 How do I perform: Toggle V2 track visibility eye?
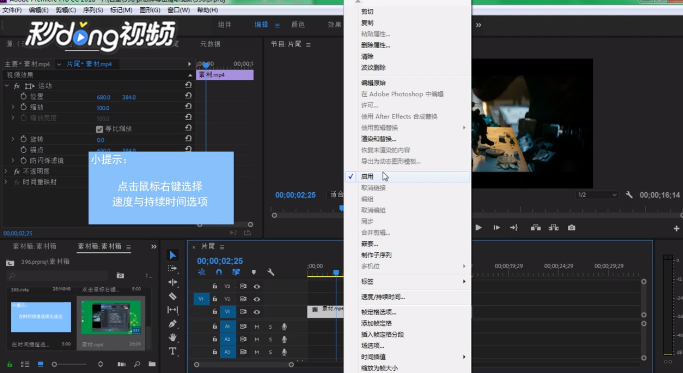tap(257, 299)
